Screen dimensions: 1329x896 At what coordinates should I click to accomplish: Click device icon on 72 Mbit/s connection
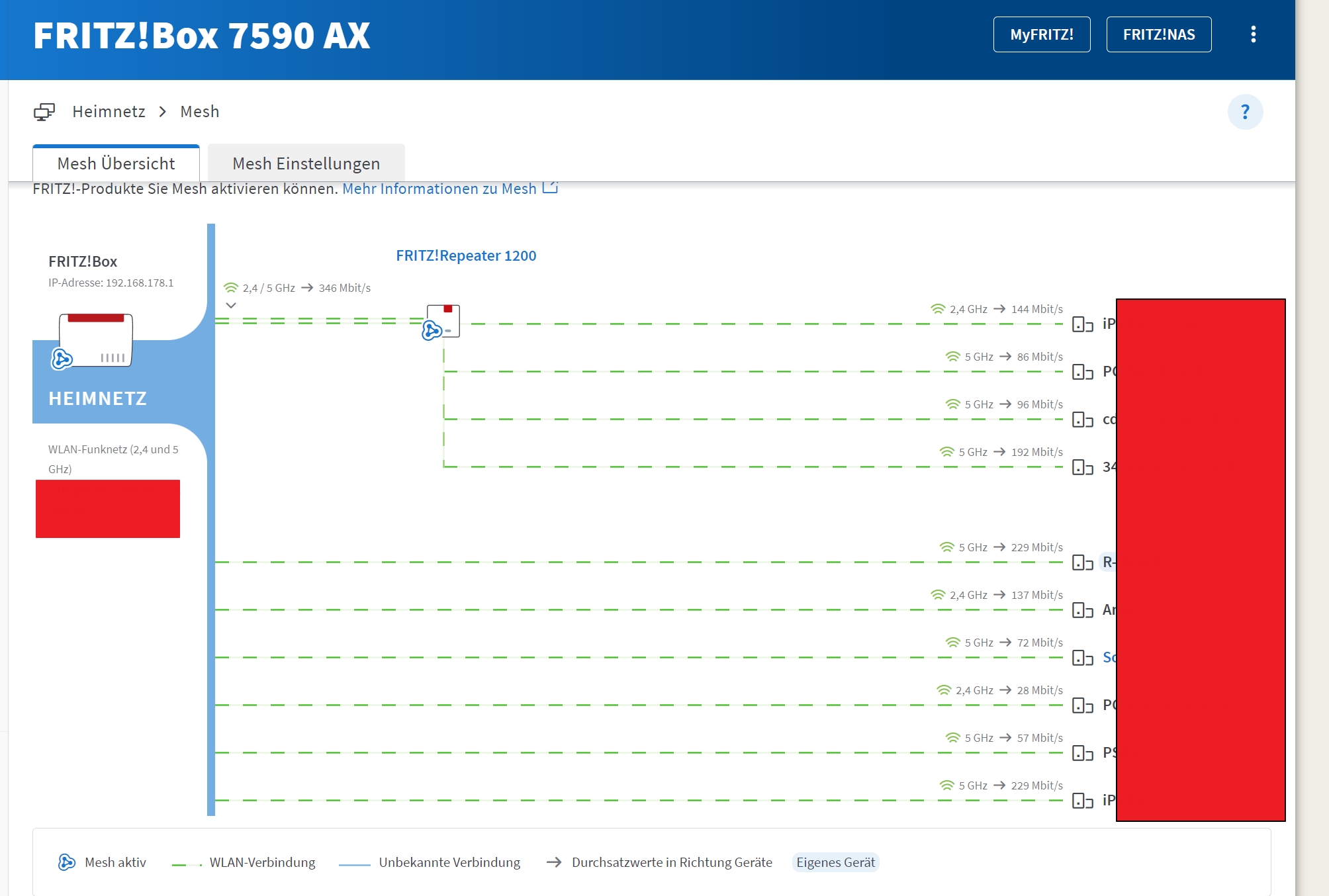[x=1082, y=658]
